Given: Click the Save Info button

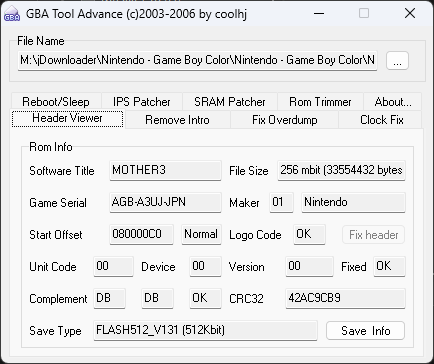Looking at the screenshot, I should click(x=365, y=331).
